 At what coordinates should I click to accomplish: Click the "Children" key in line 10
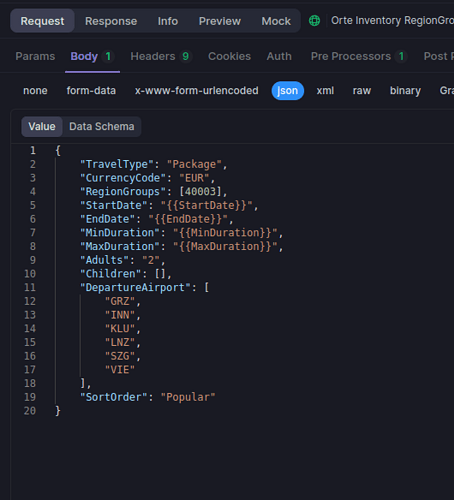(111, 274)
